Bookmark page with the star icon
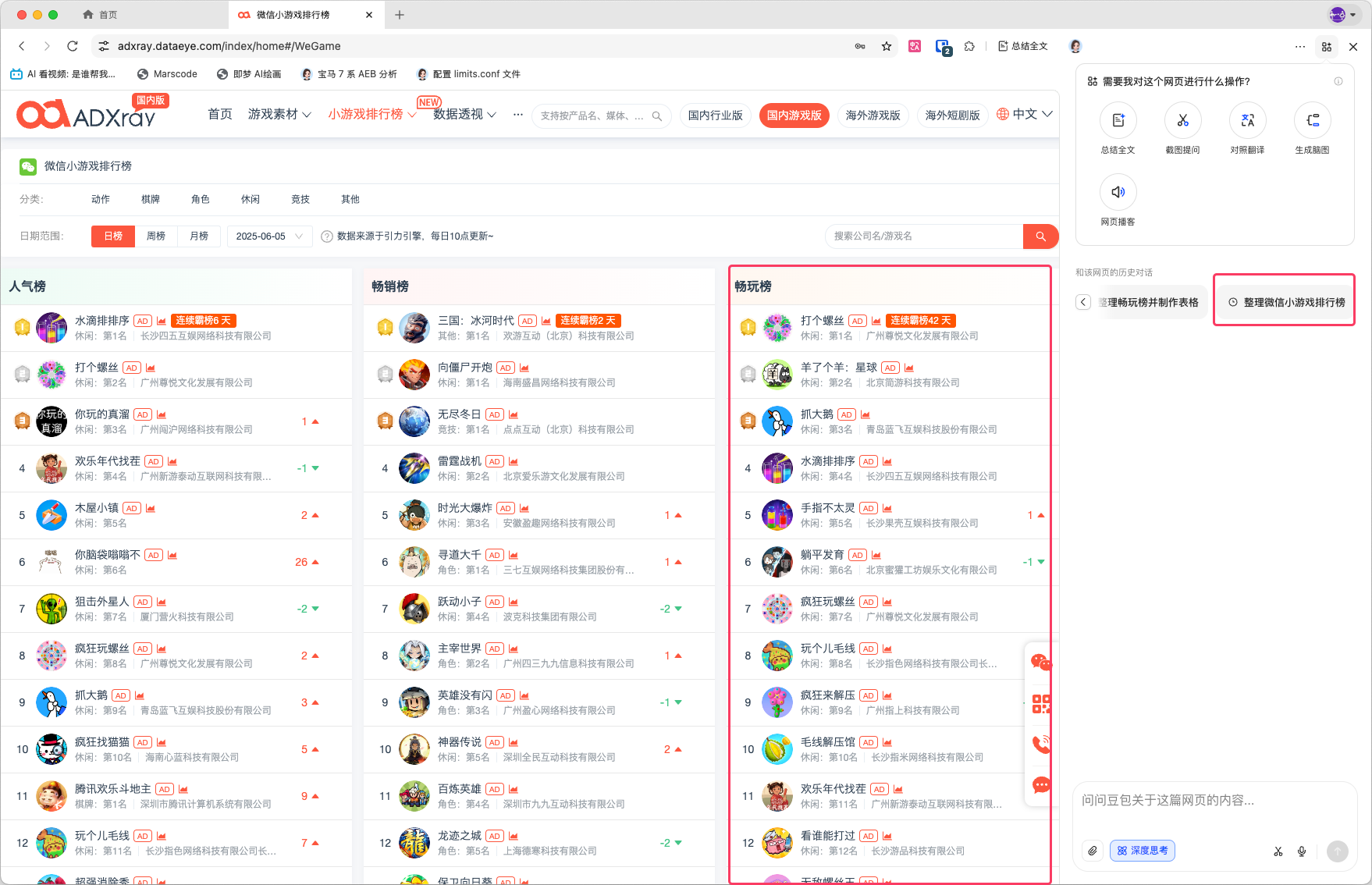 [887, 46]
